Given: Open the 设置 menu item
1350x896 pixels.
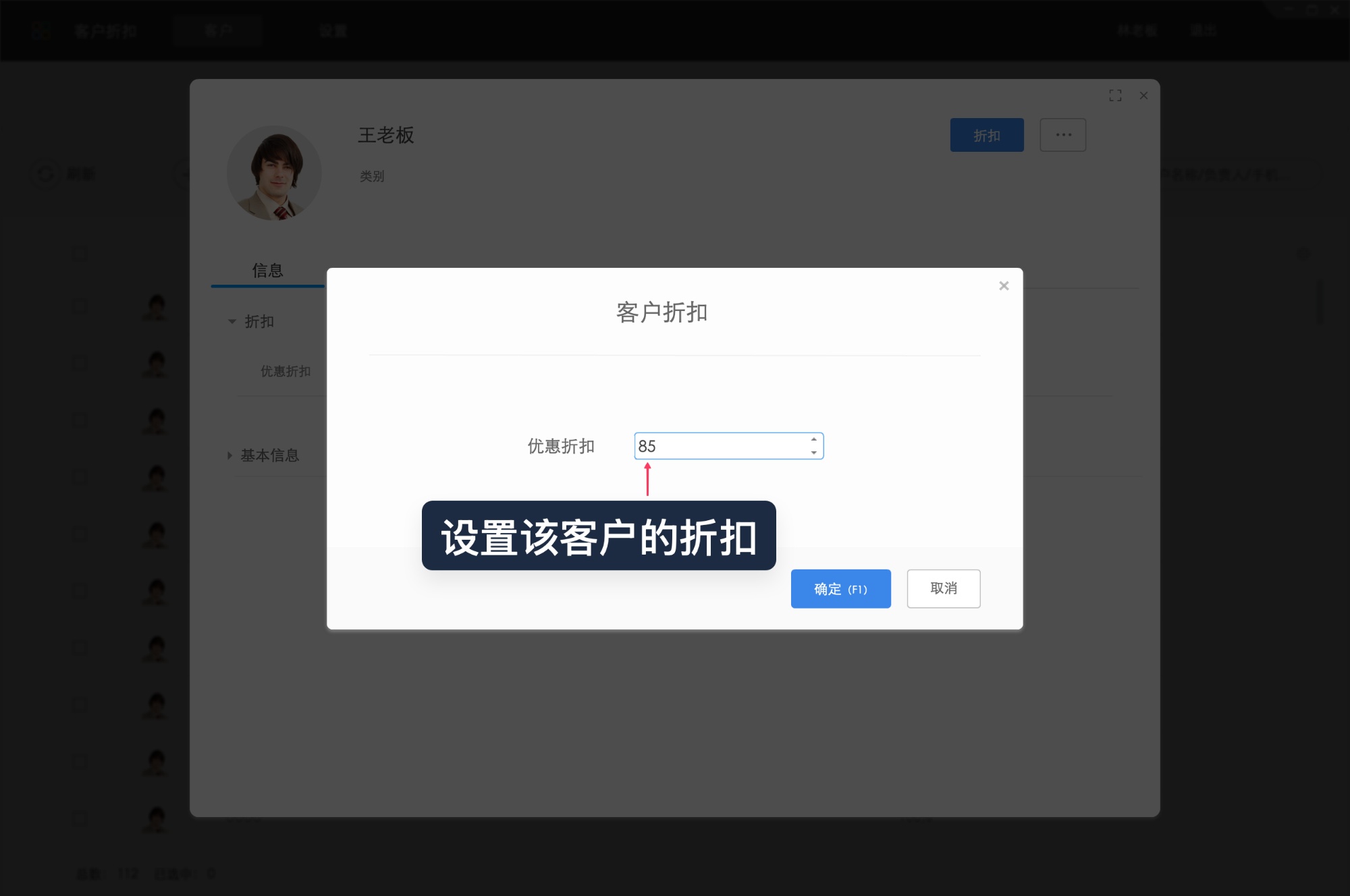Looking at the screenshot, I should pyautogui.click(x=332, y=30).
